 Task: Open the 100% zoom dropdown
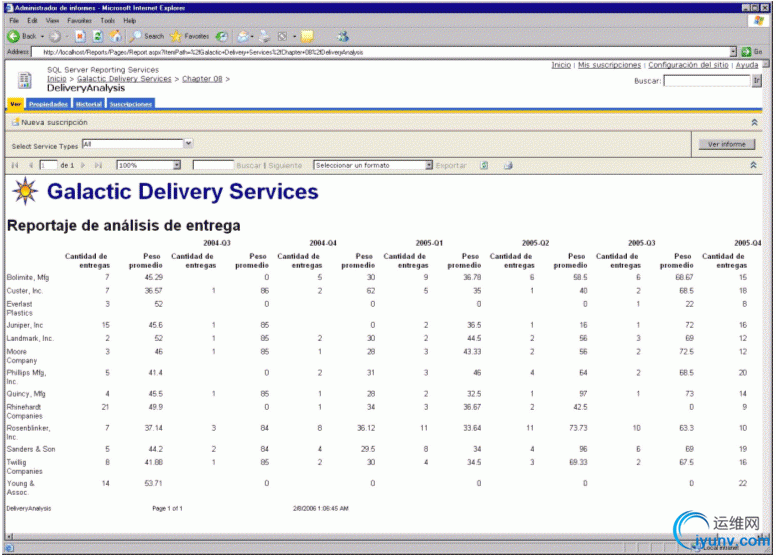coord(177,165)
